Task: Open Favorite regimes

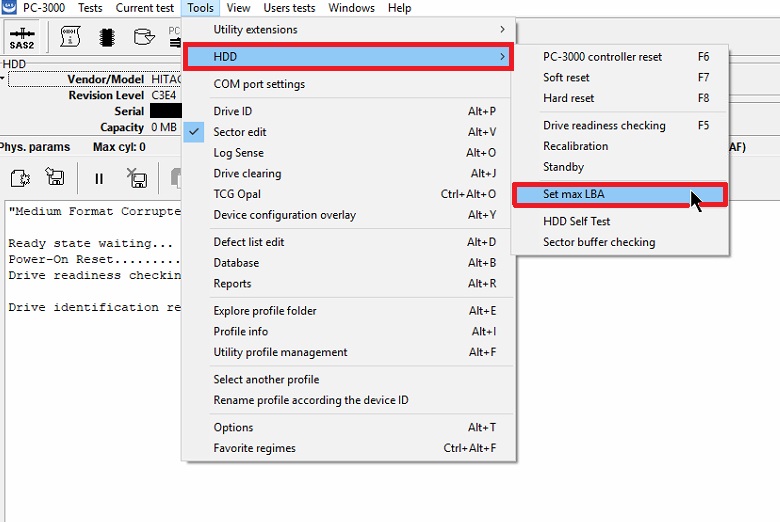Action: click(349, 448)
